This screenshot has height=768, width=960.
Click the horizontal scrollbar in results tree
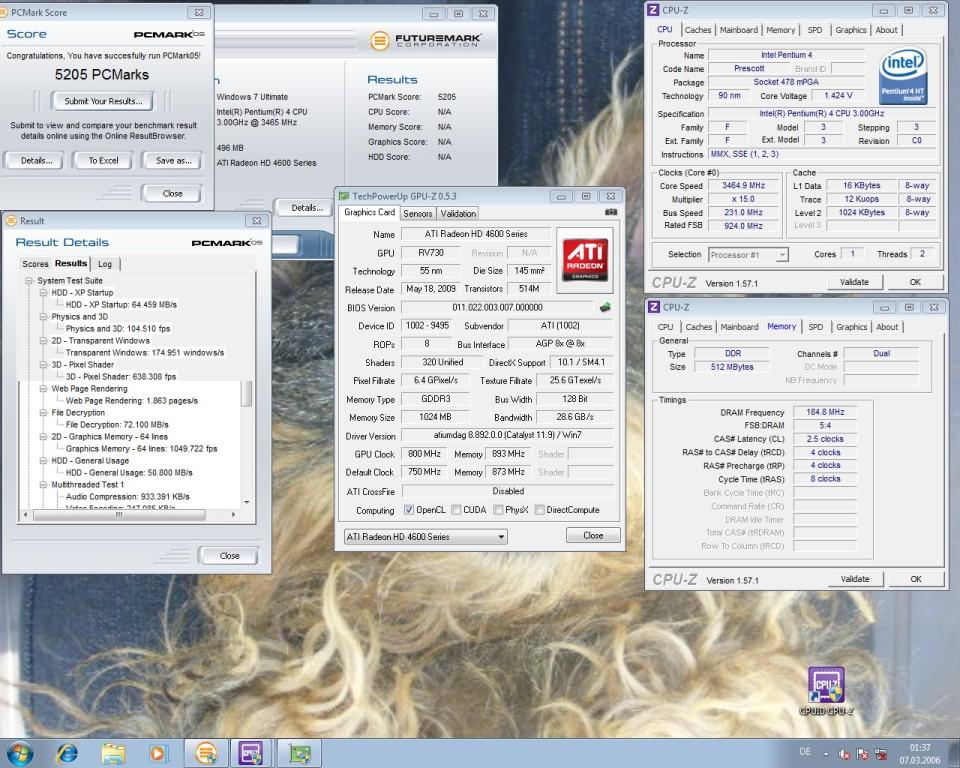[119, 515]
